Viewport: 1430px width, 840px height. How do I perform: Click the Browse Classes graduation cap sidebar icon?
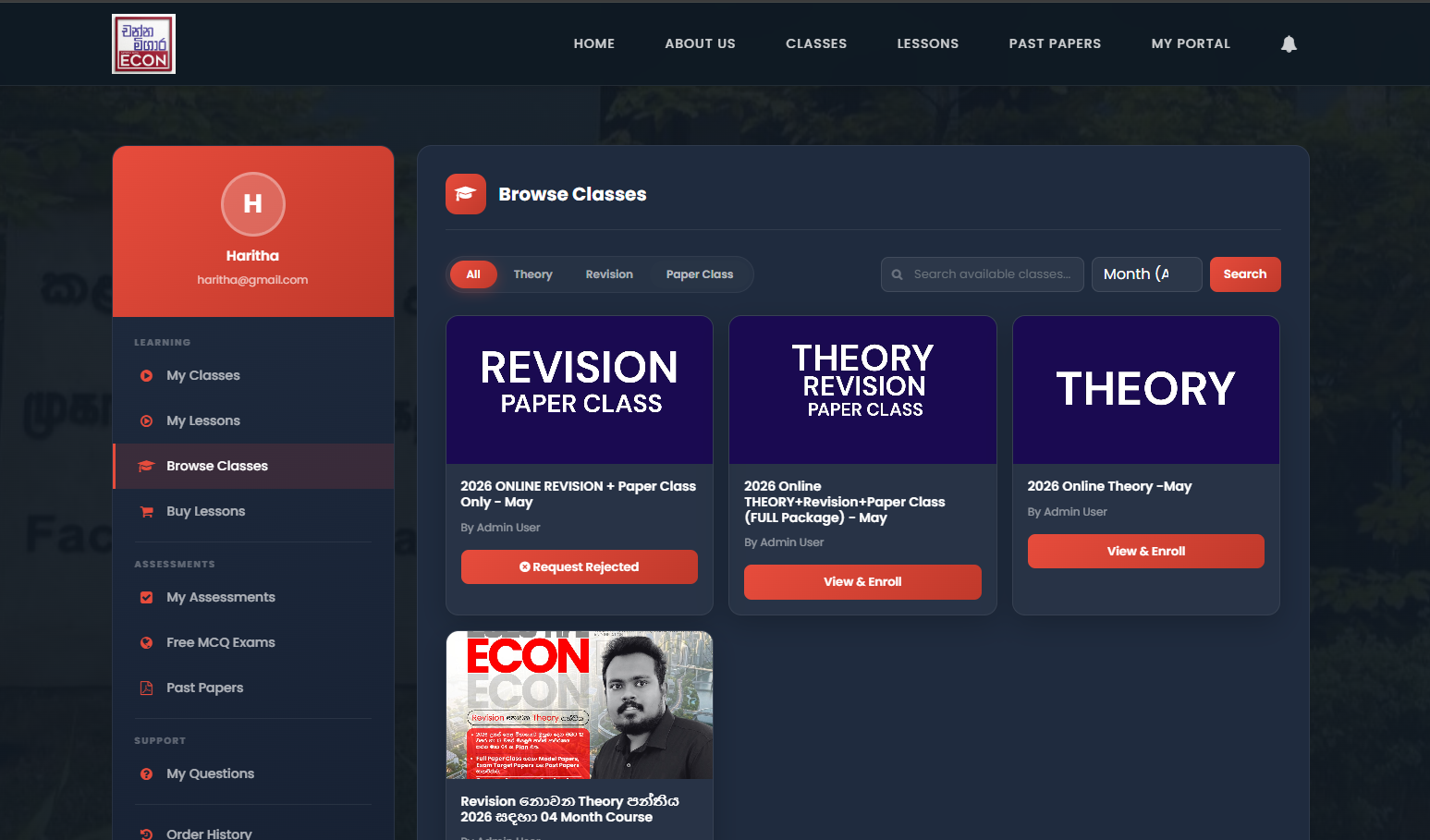[x=146, y=467]
